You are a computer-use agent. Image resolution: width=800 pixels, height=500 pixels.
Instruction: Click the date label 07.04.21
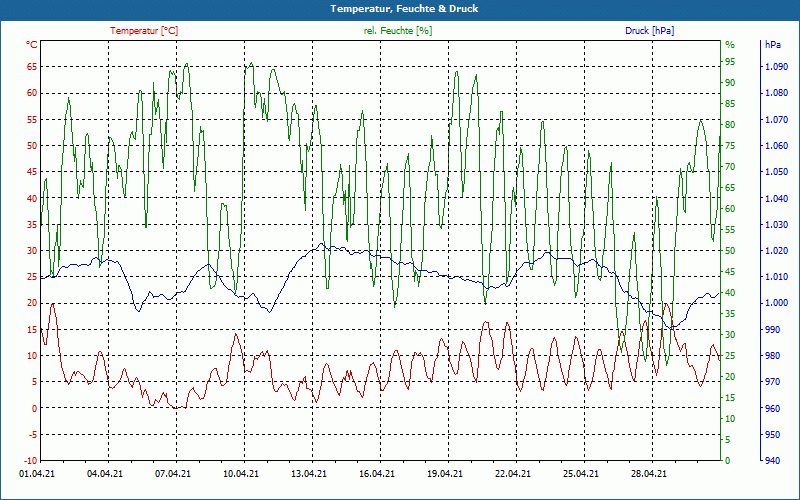(172, 474)
